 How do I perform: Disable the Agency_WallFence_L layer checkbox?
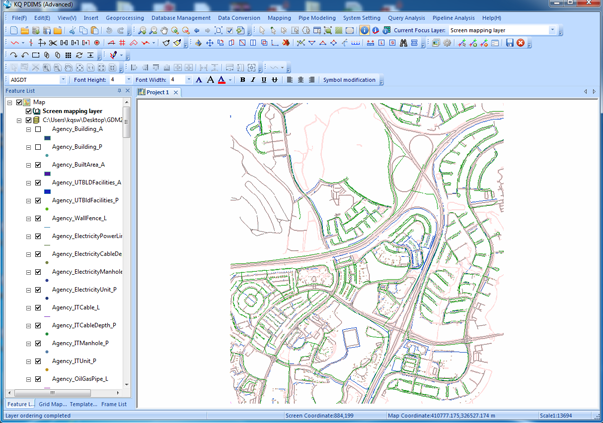tap(38, 218)
